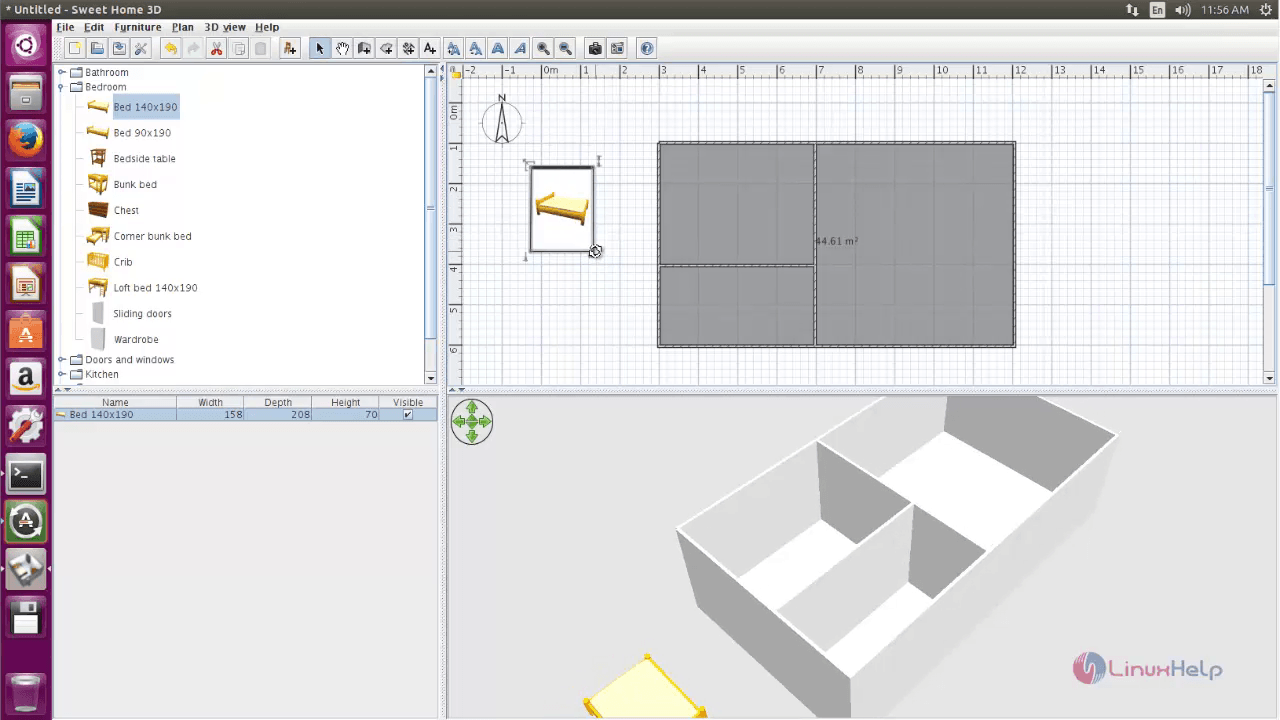
Task: Open the Furniture menu
Action: click(138, 27)
